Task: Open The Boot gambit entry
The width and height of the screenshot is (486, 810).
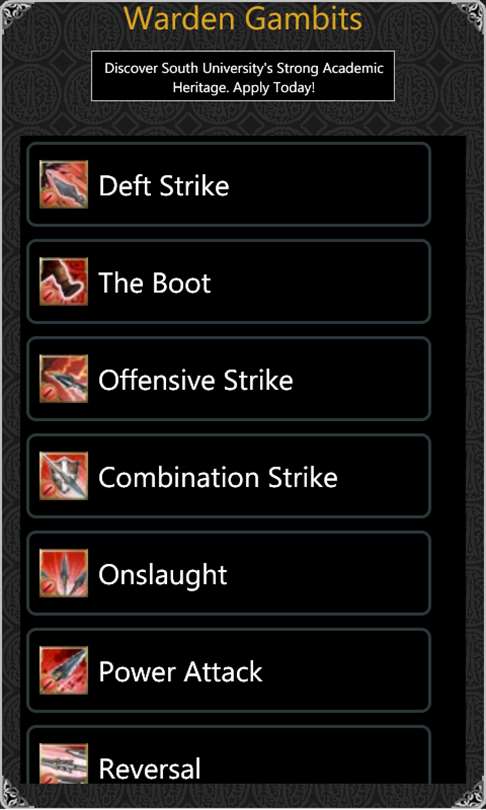Action: (229, 282)
